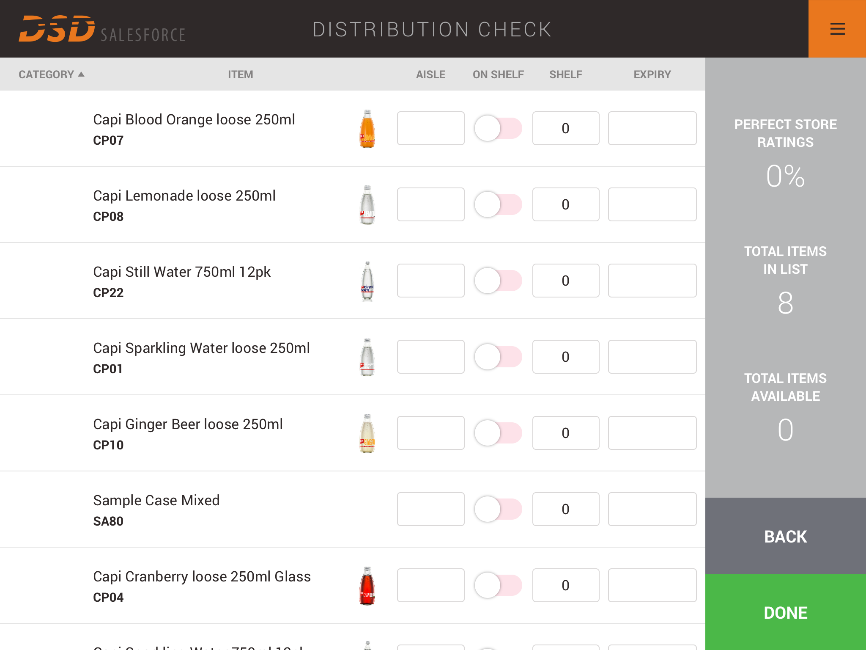866x650 pixels.
Task: Click Expiry field for CP01 Sparkling Water
Action: pos(652,357)
